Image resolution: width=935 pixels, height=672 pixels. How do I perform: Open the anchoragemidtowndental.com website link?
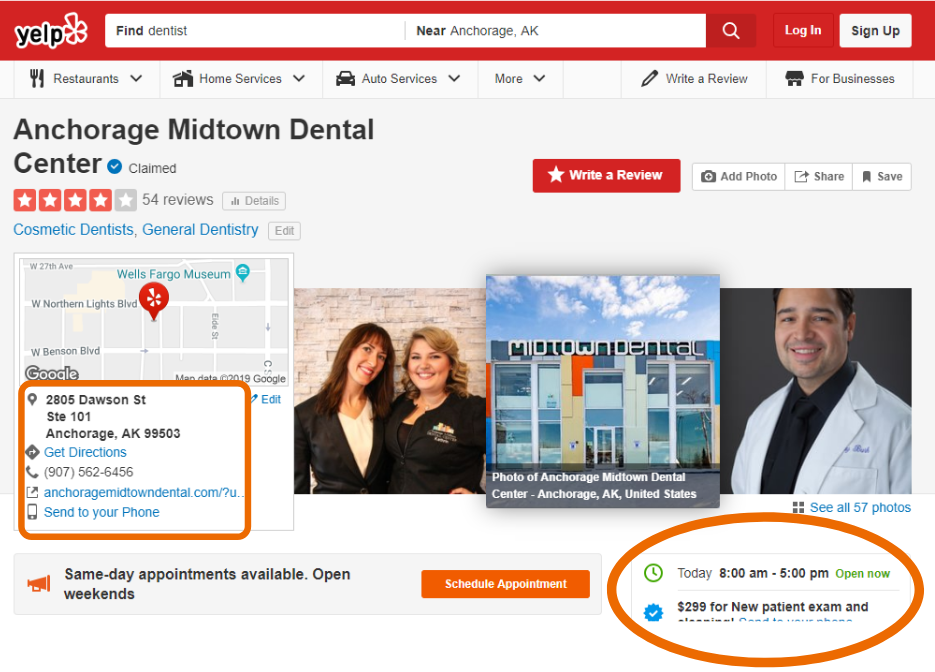point(144,493)
